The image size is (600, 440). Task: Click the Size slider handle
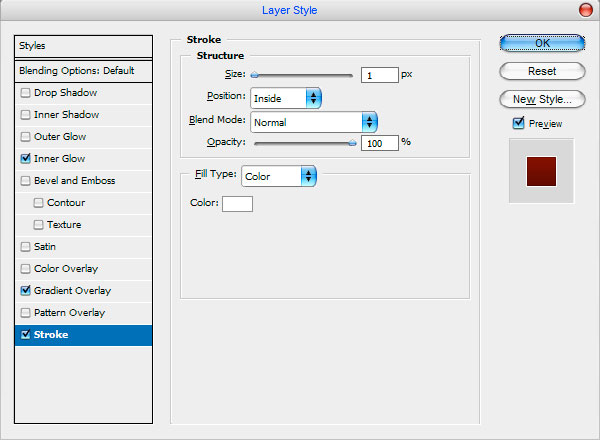click(x=254, y=75)
